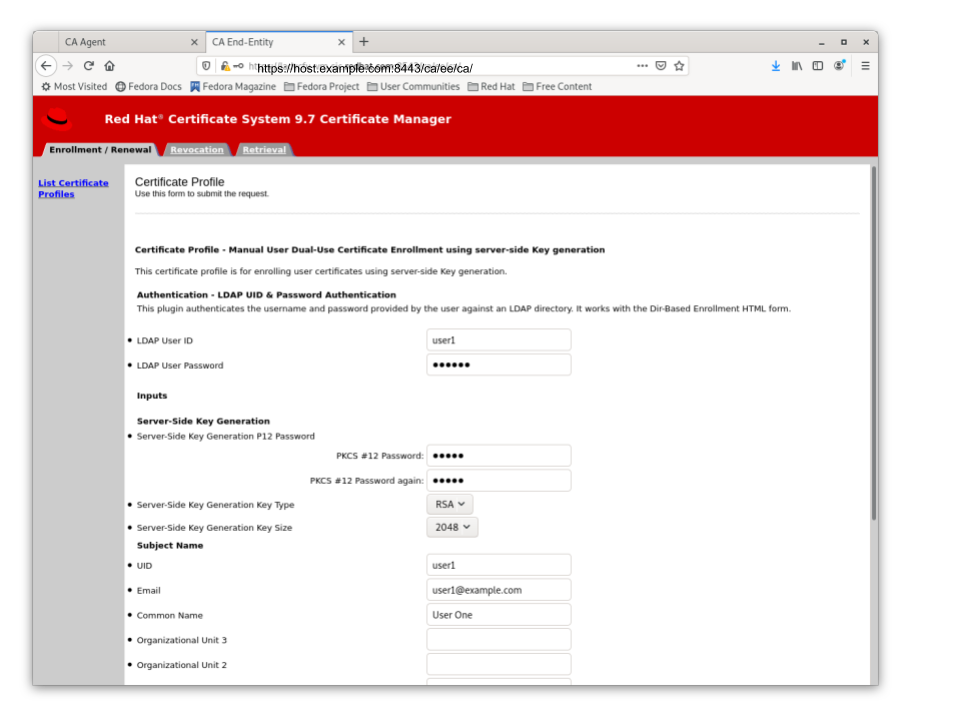960x720 pixels.
Task: Click the Email input field
Action: coord(499,590)
